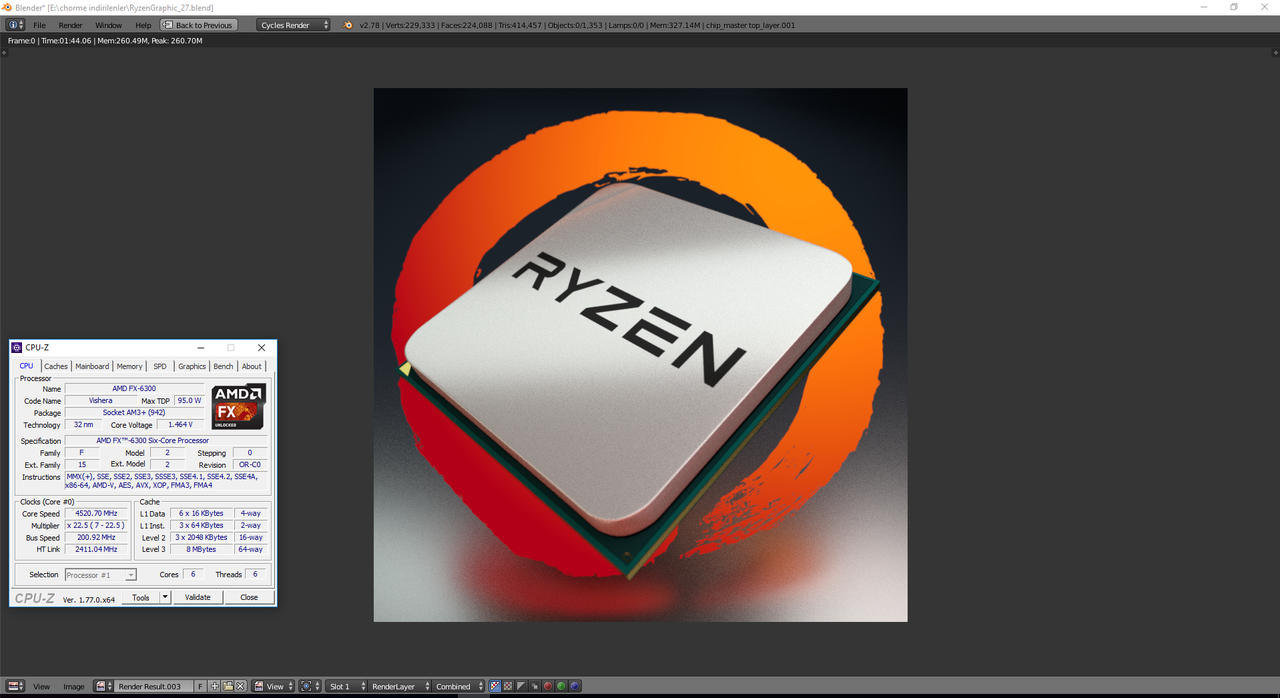The height and width of the screenshot is (698, 1280).
Task: Open the image editor type selector icon
Action: point(15,686)
